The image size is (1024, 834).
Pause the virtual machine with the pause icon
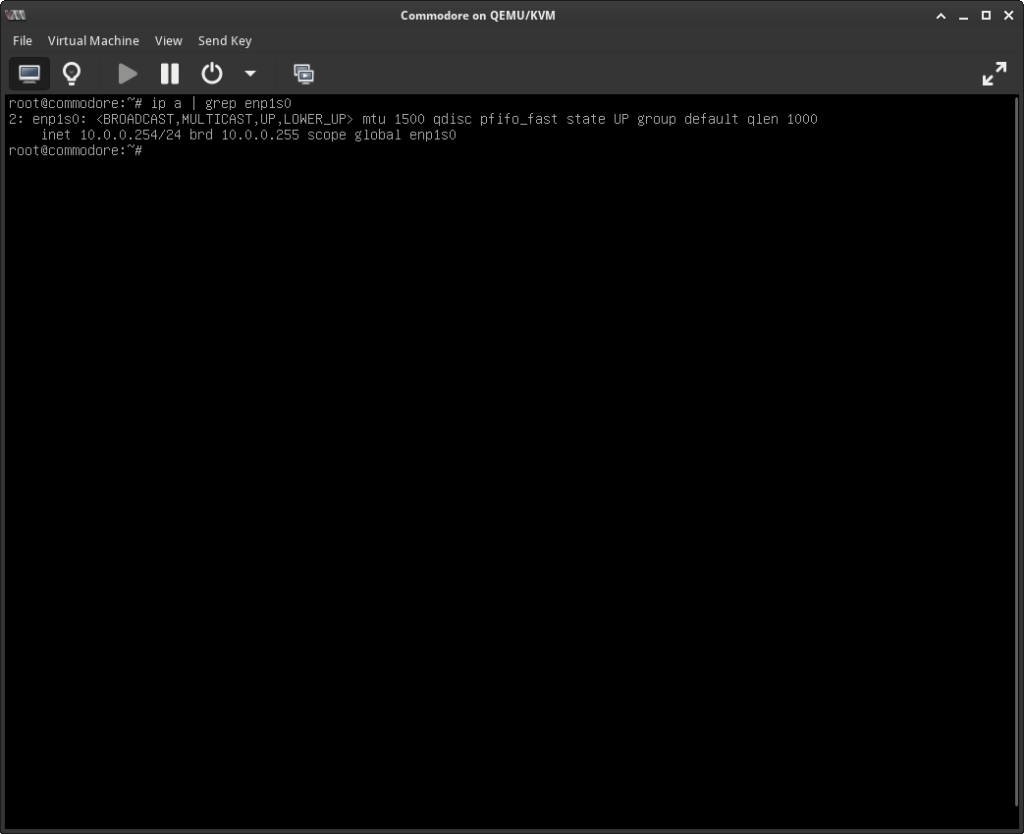pos(169,73)
